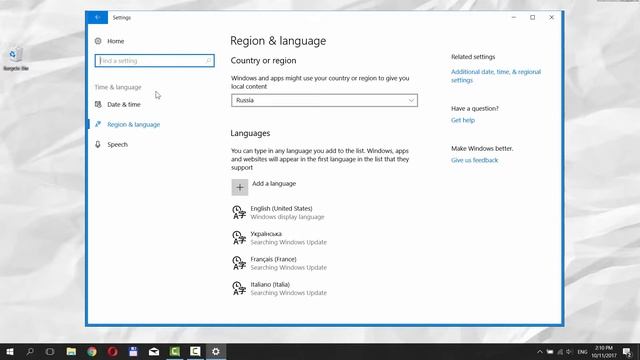Open the Mail app from the taskbar
Image resolution: width=640 pixels, height=360 pixels.
pos(154,351)
